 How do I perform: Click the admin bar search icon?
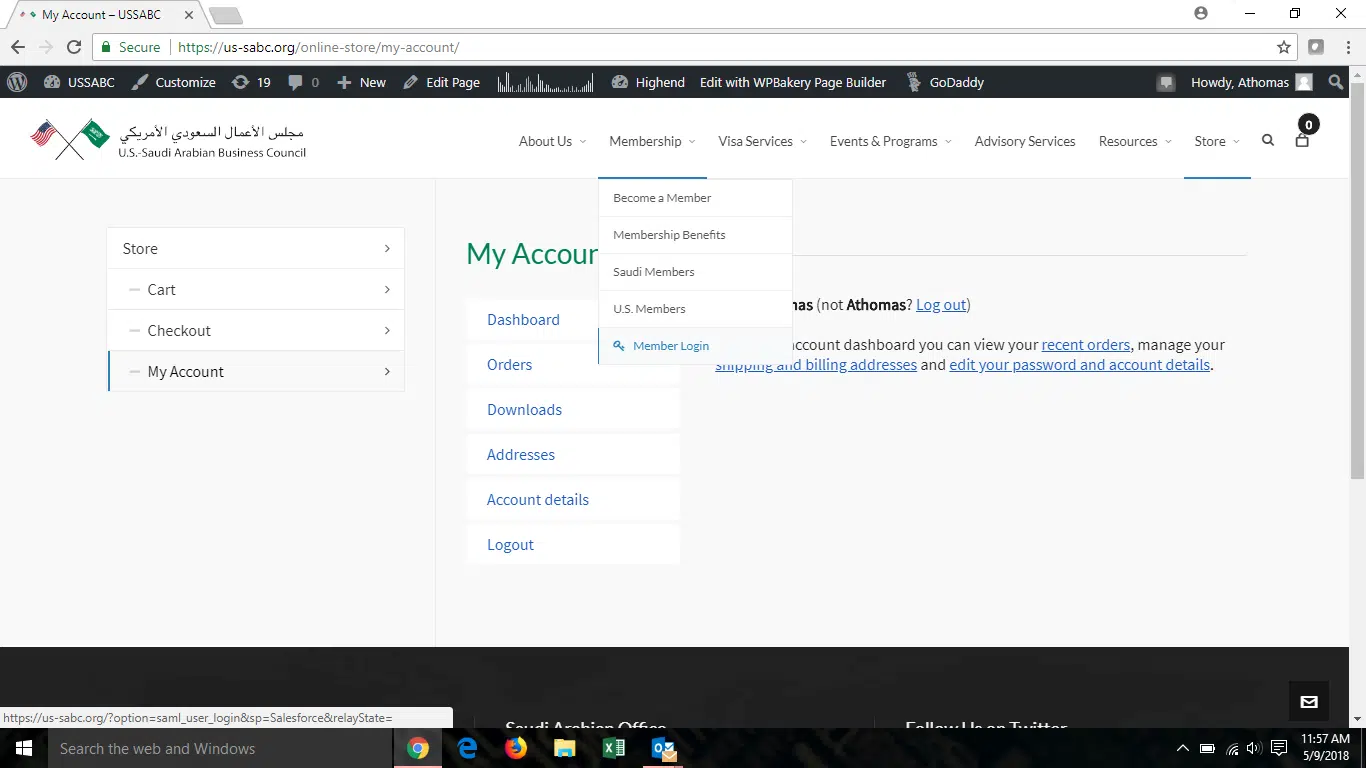[1336, 82]
